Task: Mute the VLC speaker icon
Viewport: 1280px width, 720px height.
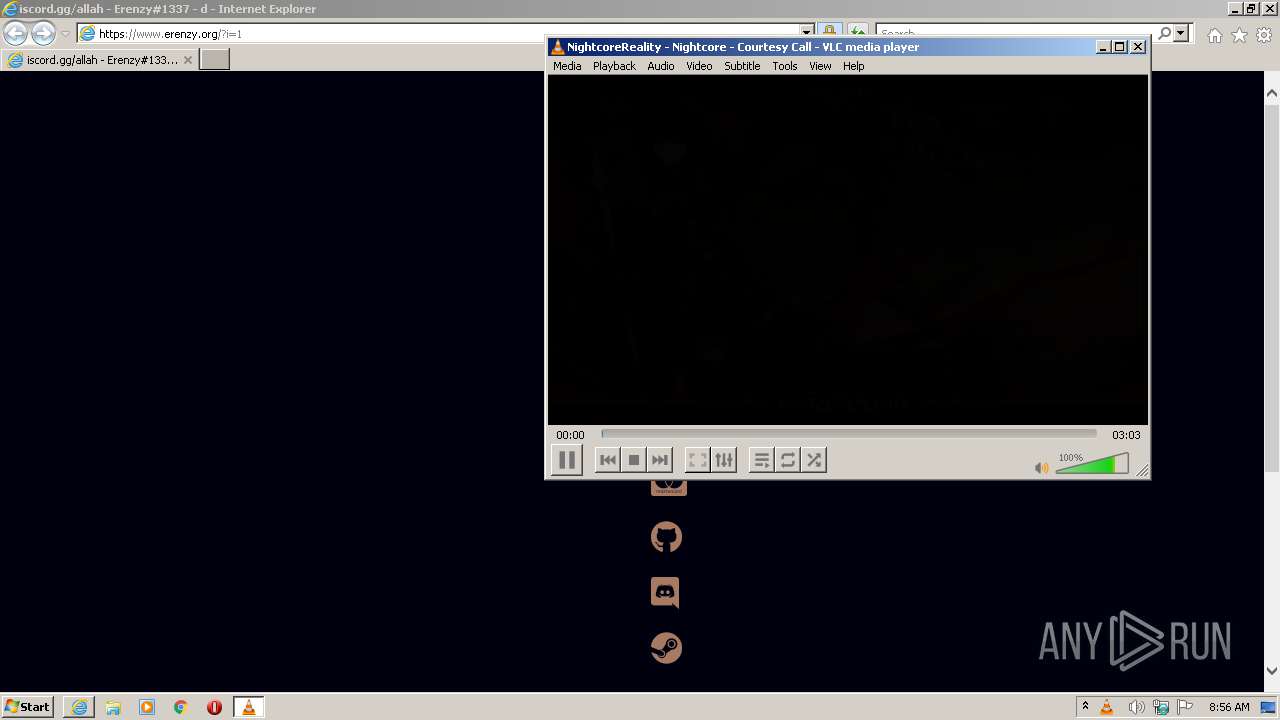Action: 1042,467
